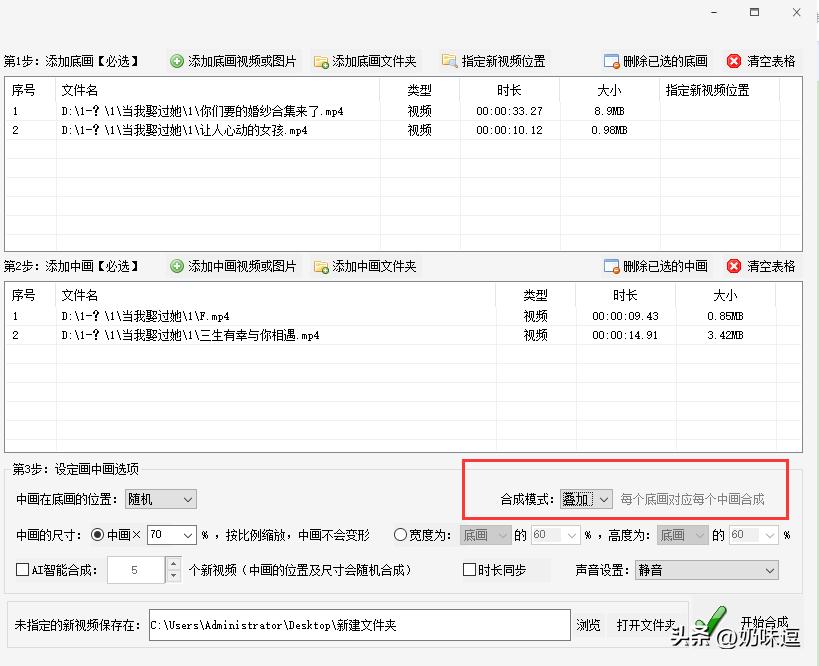Image resolution: width=819 pixels, height=666 pixels.
Task: Enable the 时长同步 checkbox
Action: (x=468, y=569)
